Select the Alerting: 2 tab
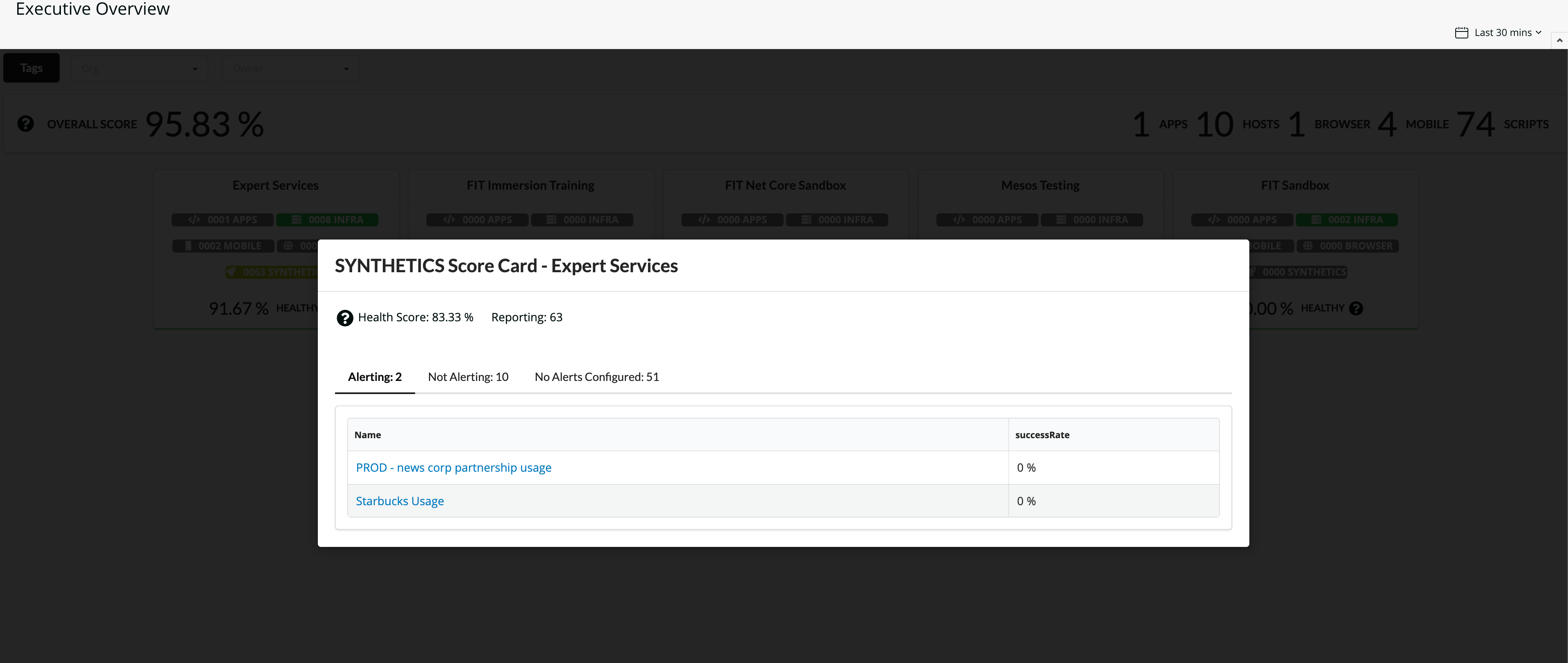The image size is (1568, 663). tap(374, 377)
